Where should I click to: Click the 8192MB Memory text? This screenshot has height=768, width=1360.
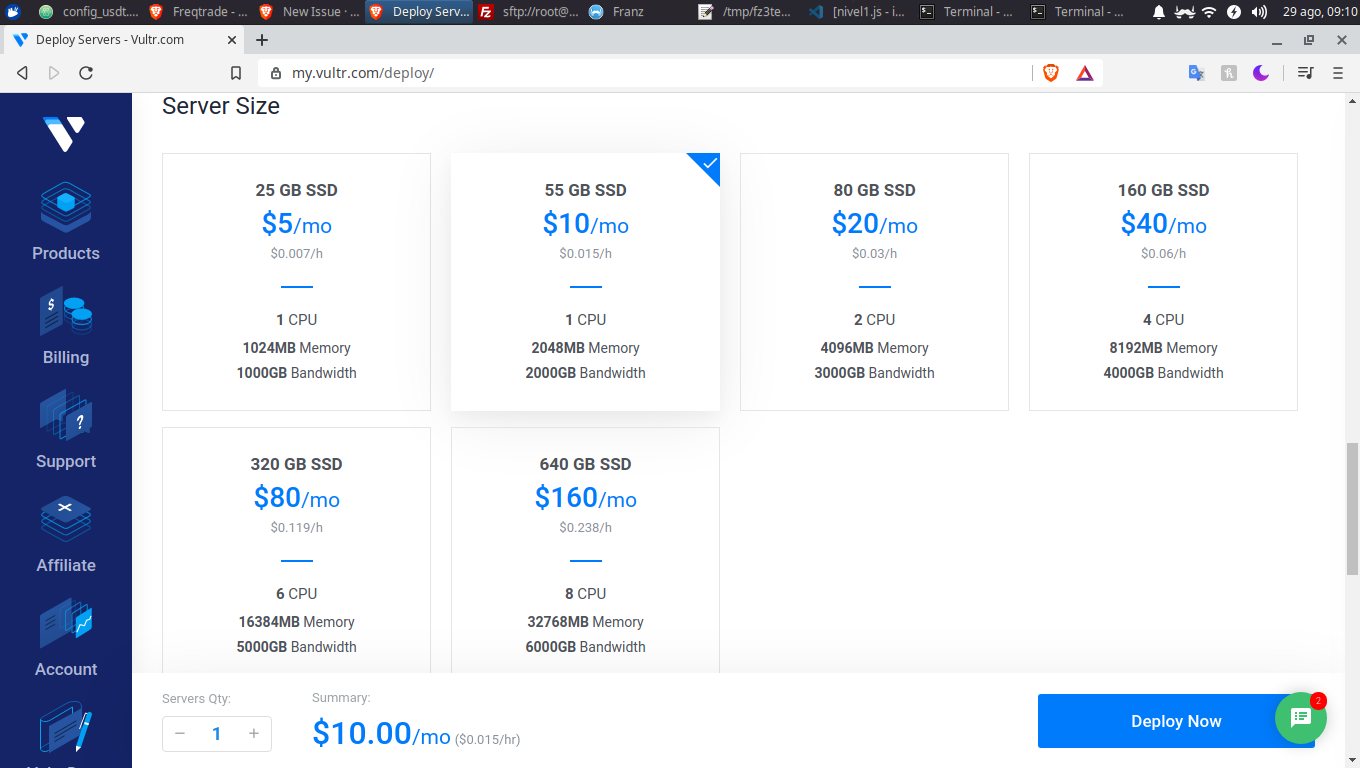[x=1163, y=348]
